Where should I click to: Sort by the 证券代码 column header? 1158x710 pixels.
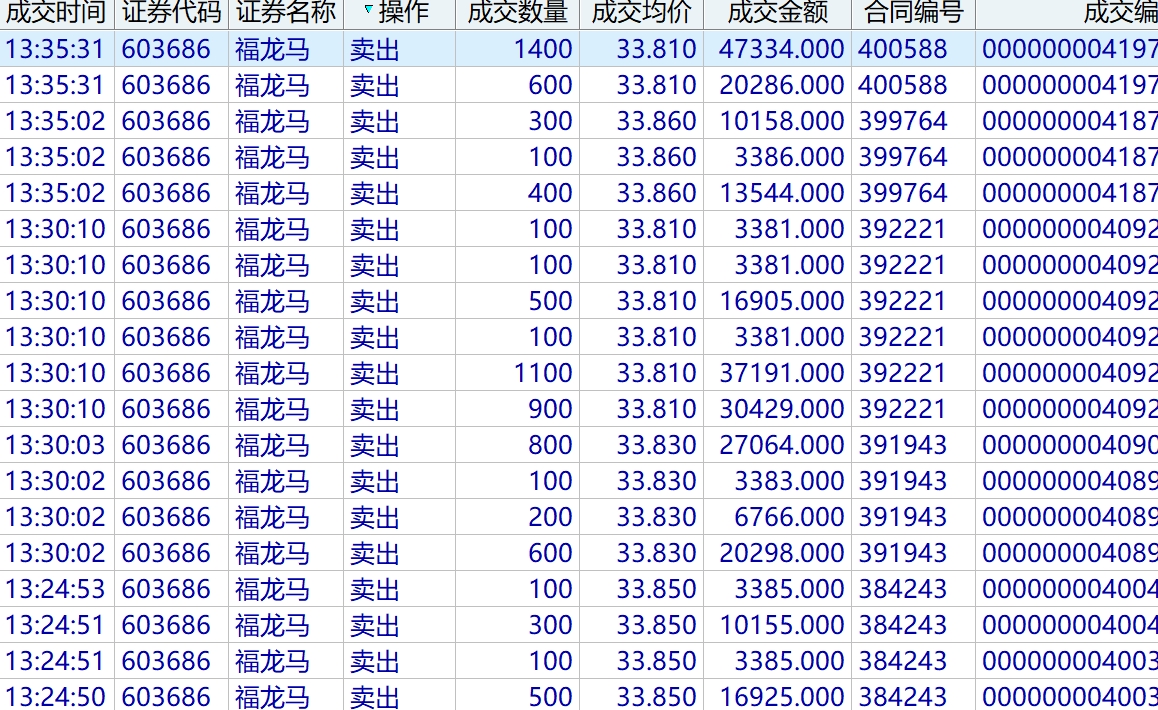[x=171, y=12]
